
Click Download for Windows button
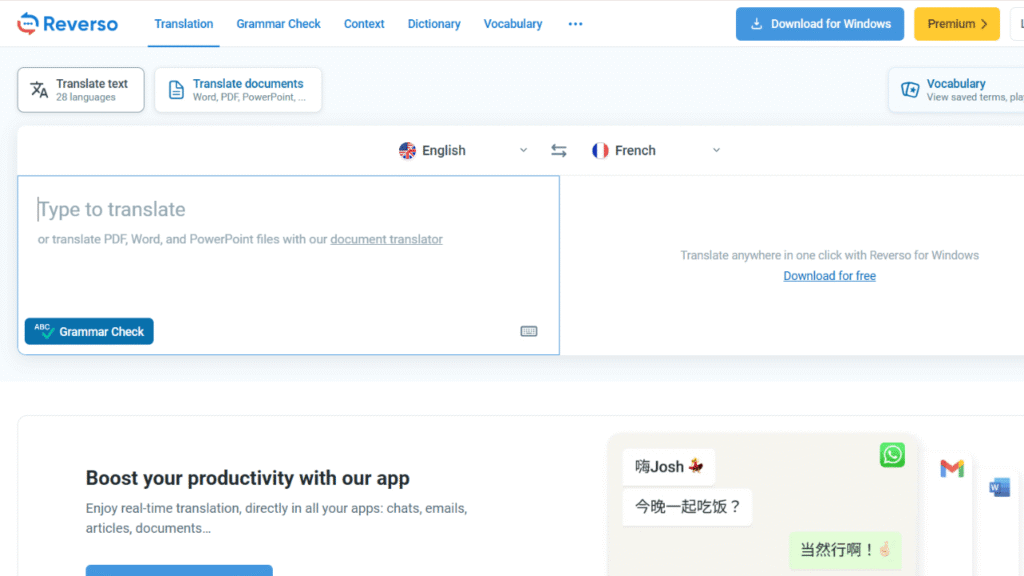(820, 24)
